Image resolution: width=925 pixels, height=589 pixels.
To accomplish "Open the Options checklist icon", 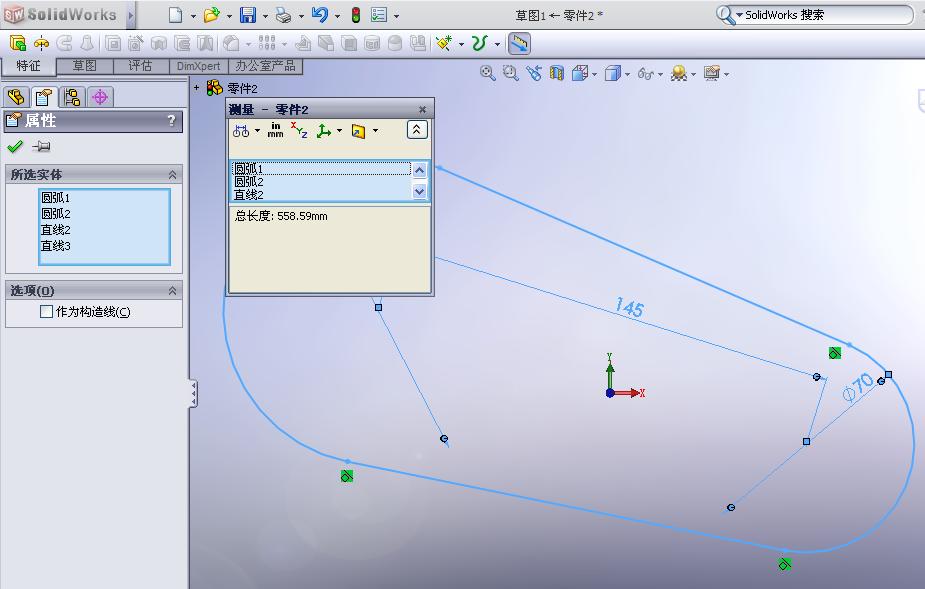I will click(379, 15).
